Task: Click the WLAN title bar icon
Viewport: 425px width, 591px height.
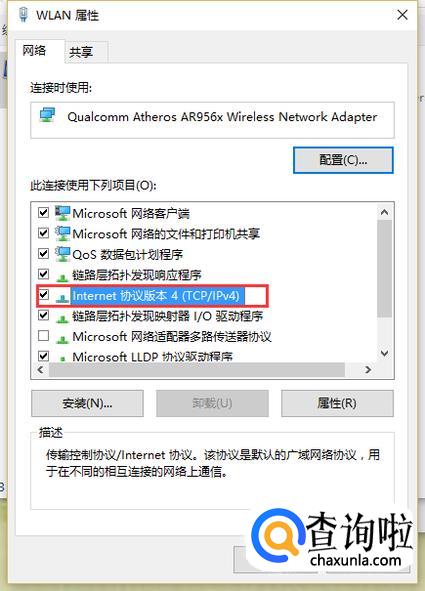Action: click(x=23, y=15)
